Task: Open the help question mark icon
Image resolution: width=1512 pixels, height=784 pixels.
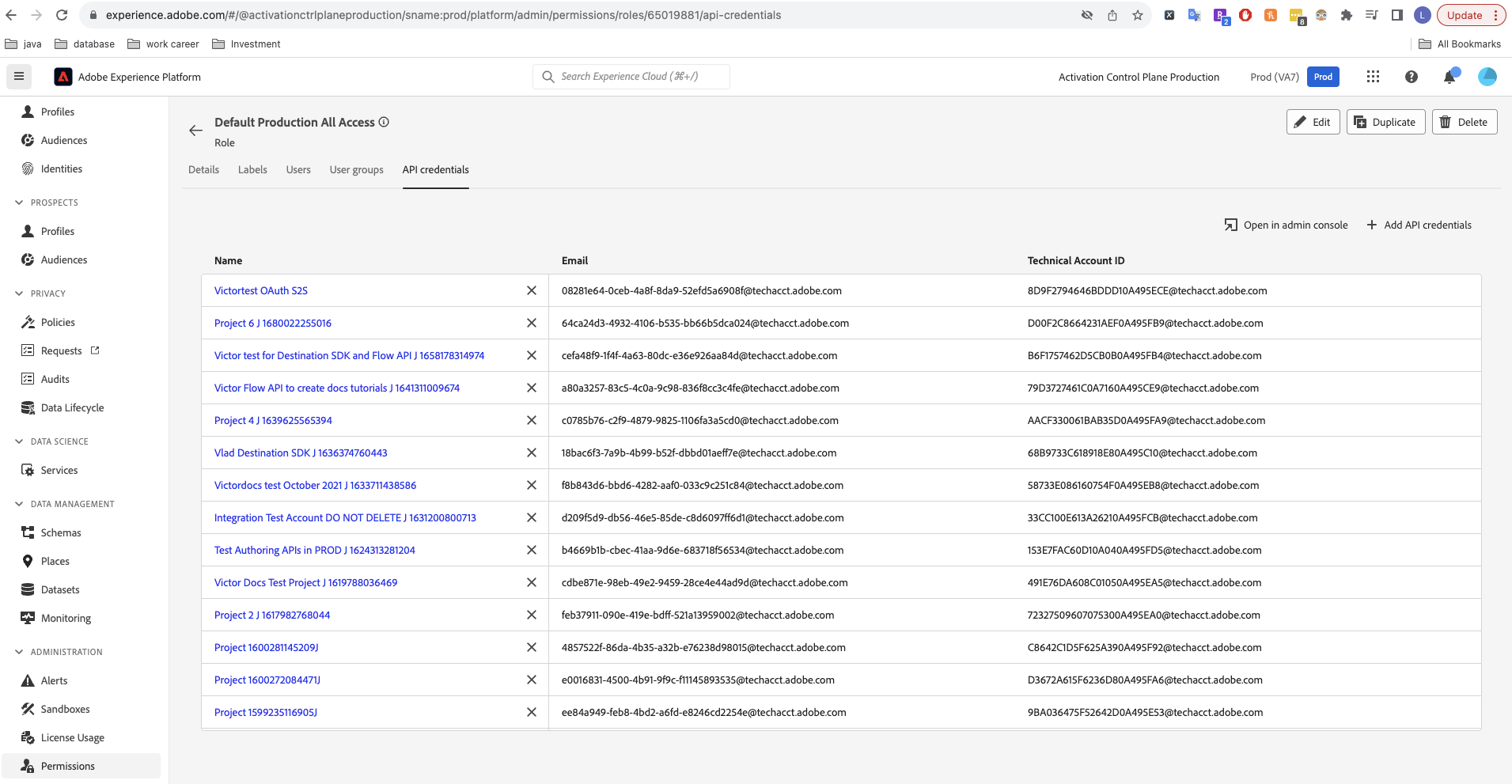Action: (1411, 77)
